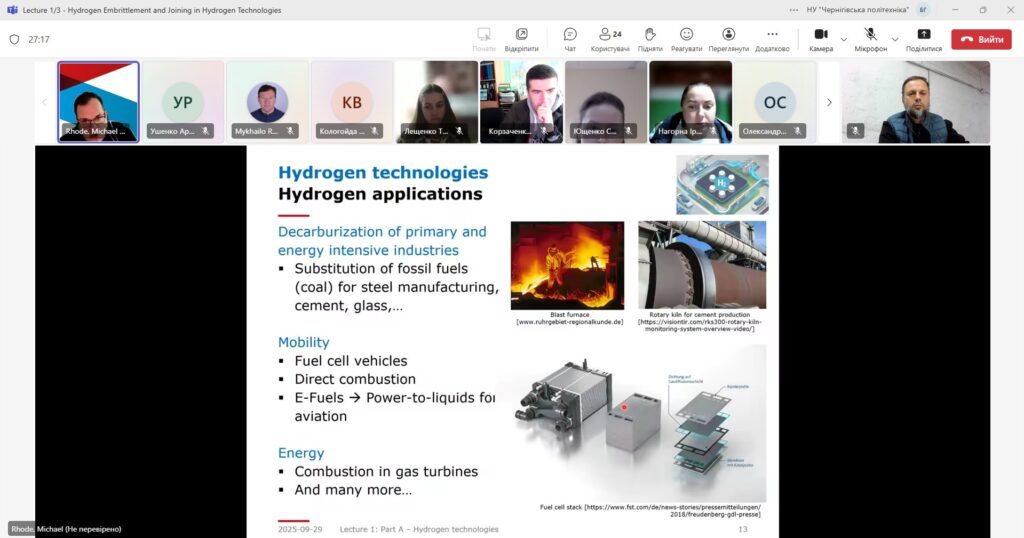This screenshot has height=538, width=1024.
Task: Select the КВ participant tile
Action: [352, 101]
